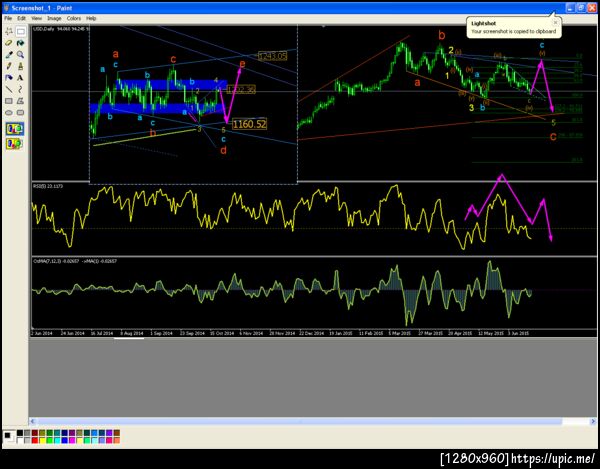Viewport: 600px width, 469px height.
Task: Open the Edit menu
Action: 21,18
